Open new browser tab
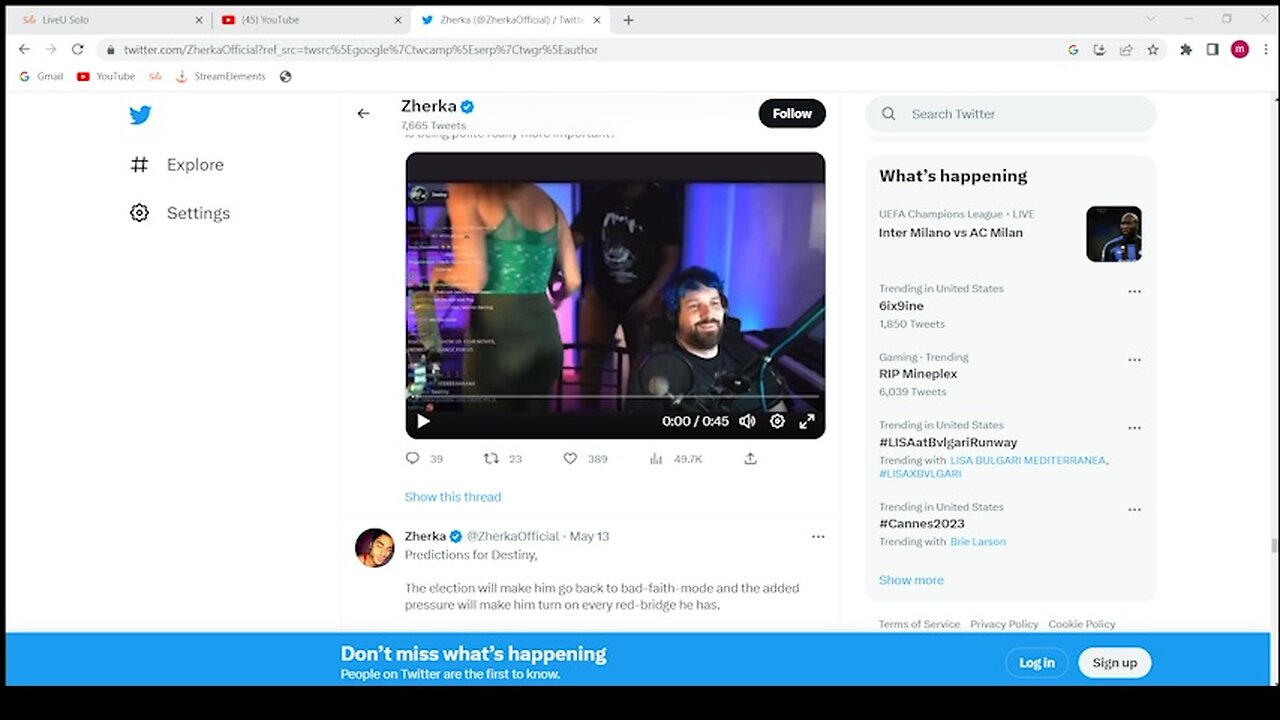This screenshot has width=1280, height=720. [628, 20]
